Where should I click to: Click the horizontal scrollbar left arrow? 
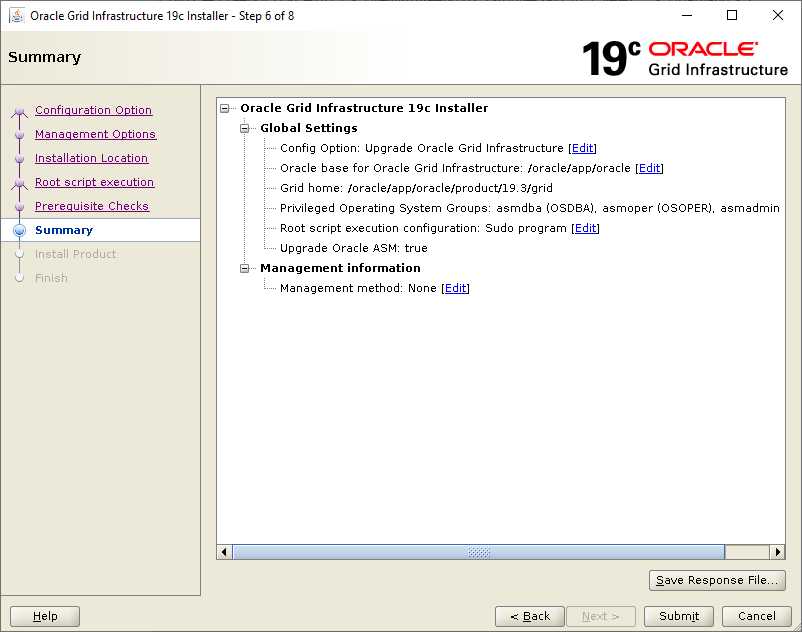(224, 552)
